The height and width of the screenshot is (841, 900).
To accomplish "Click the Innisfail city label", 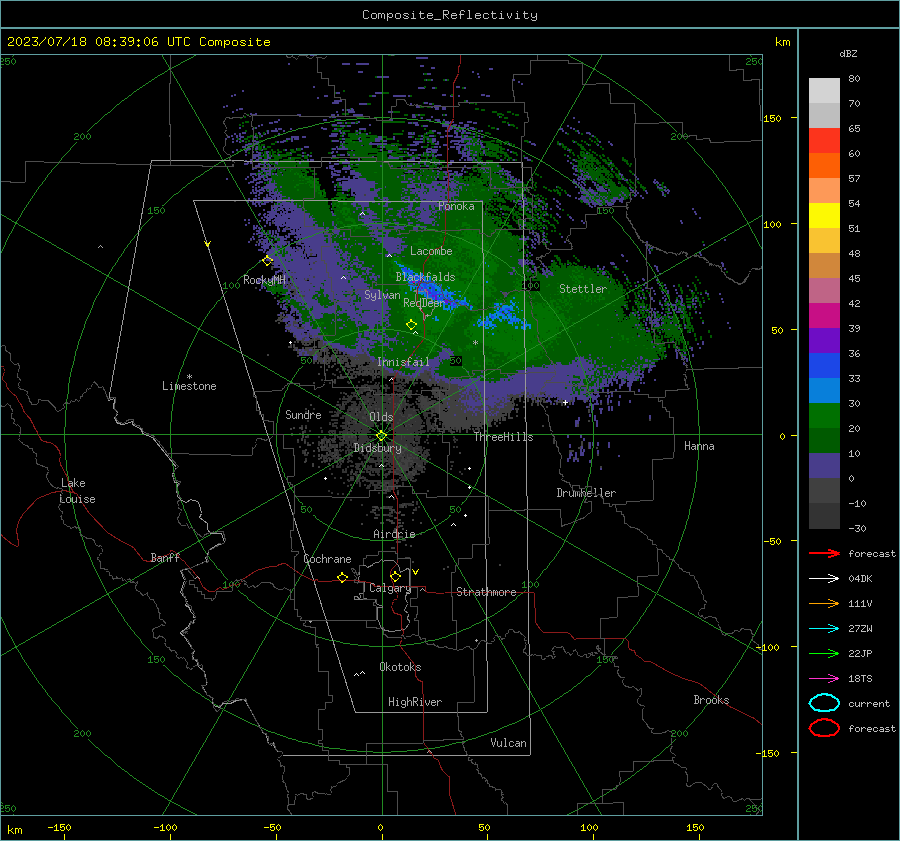I will pyautogui.click(x=403, y=362).
